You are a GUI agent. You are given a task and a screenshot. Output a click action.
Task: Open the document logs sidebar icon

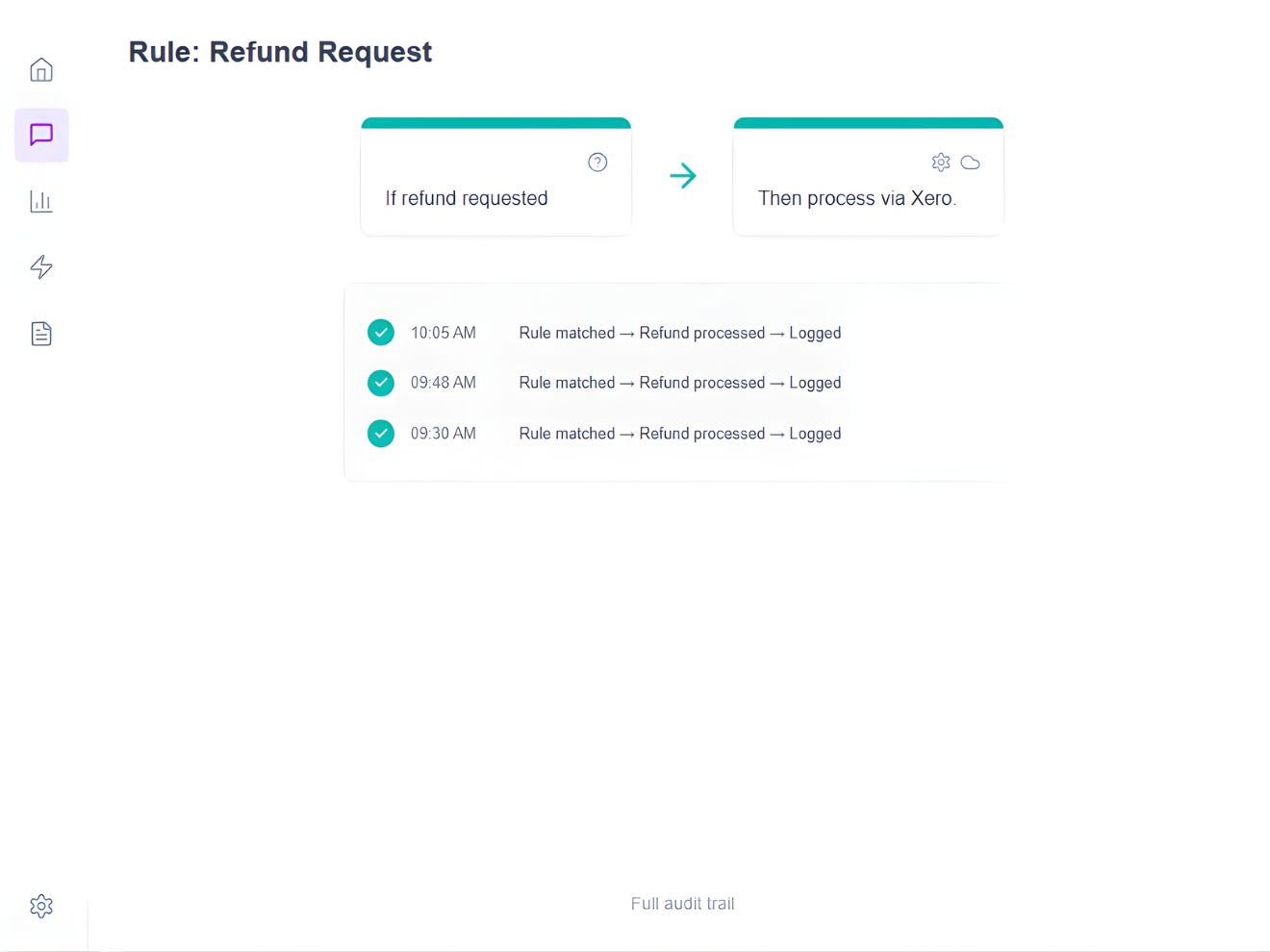40,333
